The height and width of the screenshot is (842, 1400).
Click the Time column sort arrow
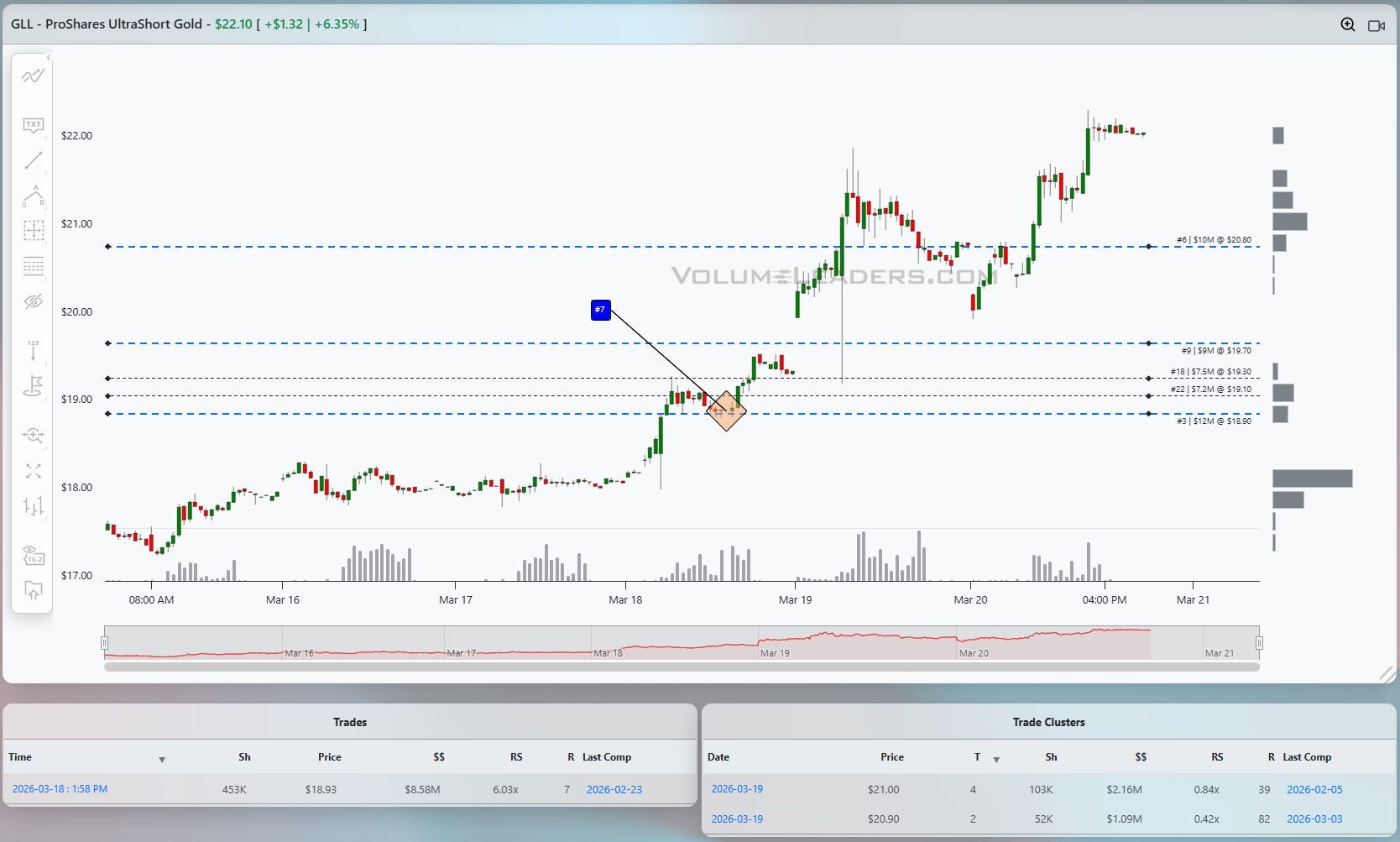click(162, 760)
